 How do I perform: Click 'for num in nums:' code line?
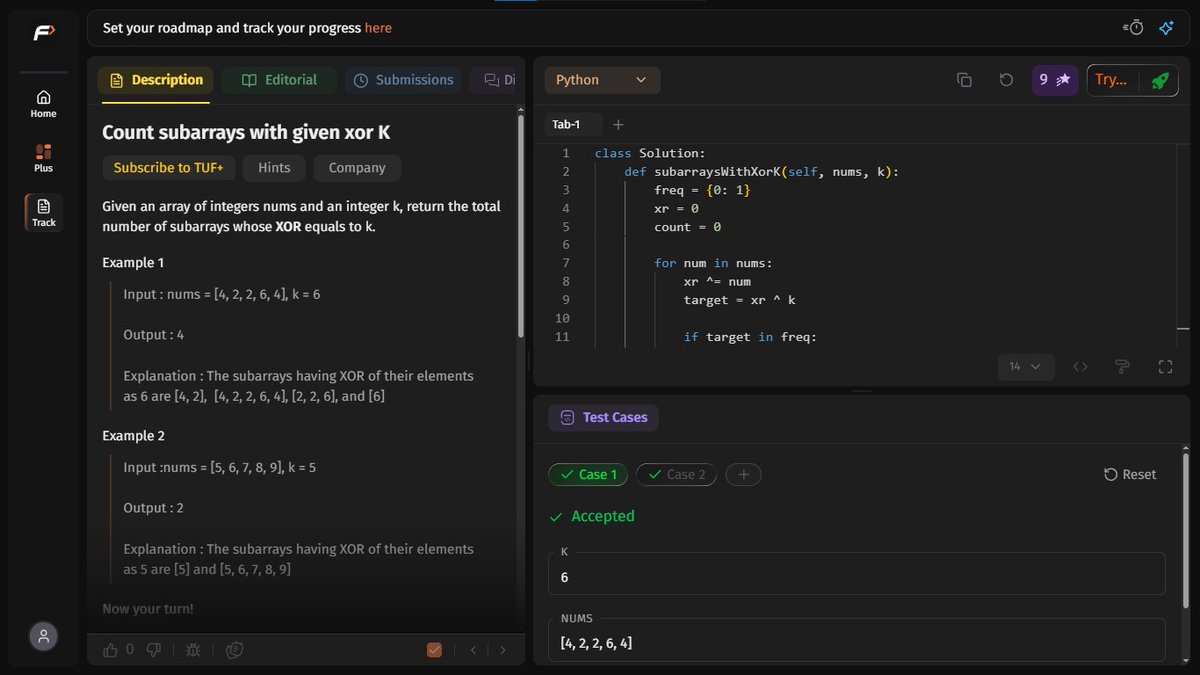tap(713, 264)
